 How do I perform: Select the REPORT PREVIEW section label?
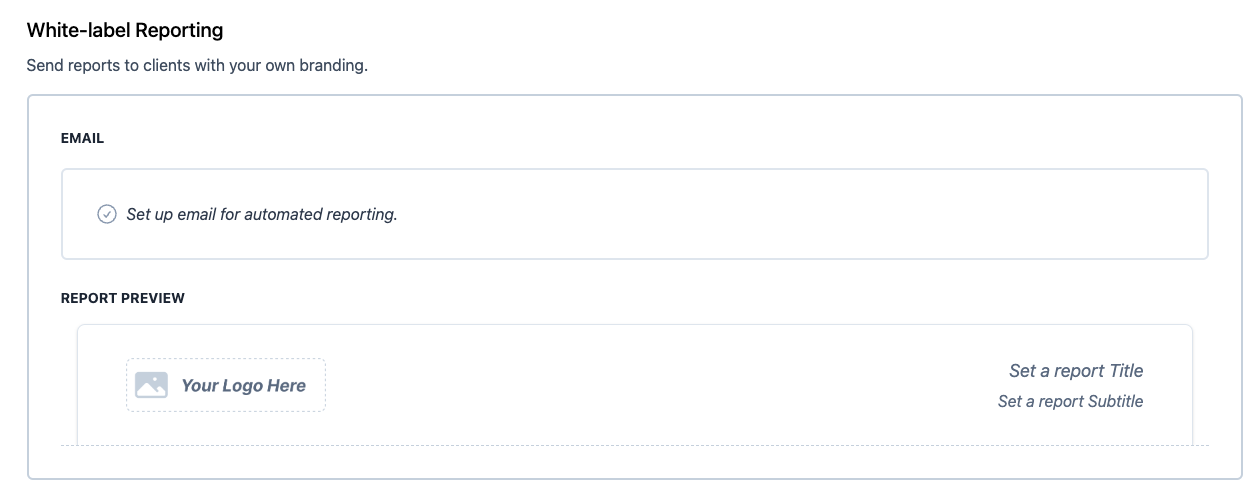click(x=122, y=298)
